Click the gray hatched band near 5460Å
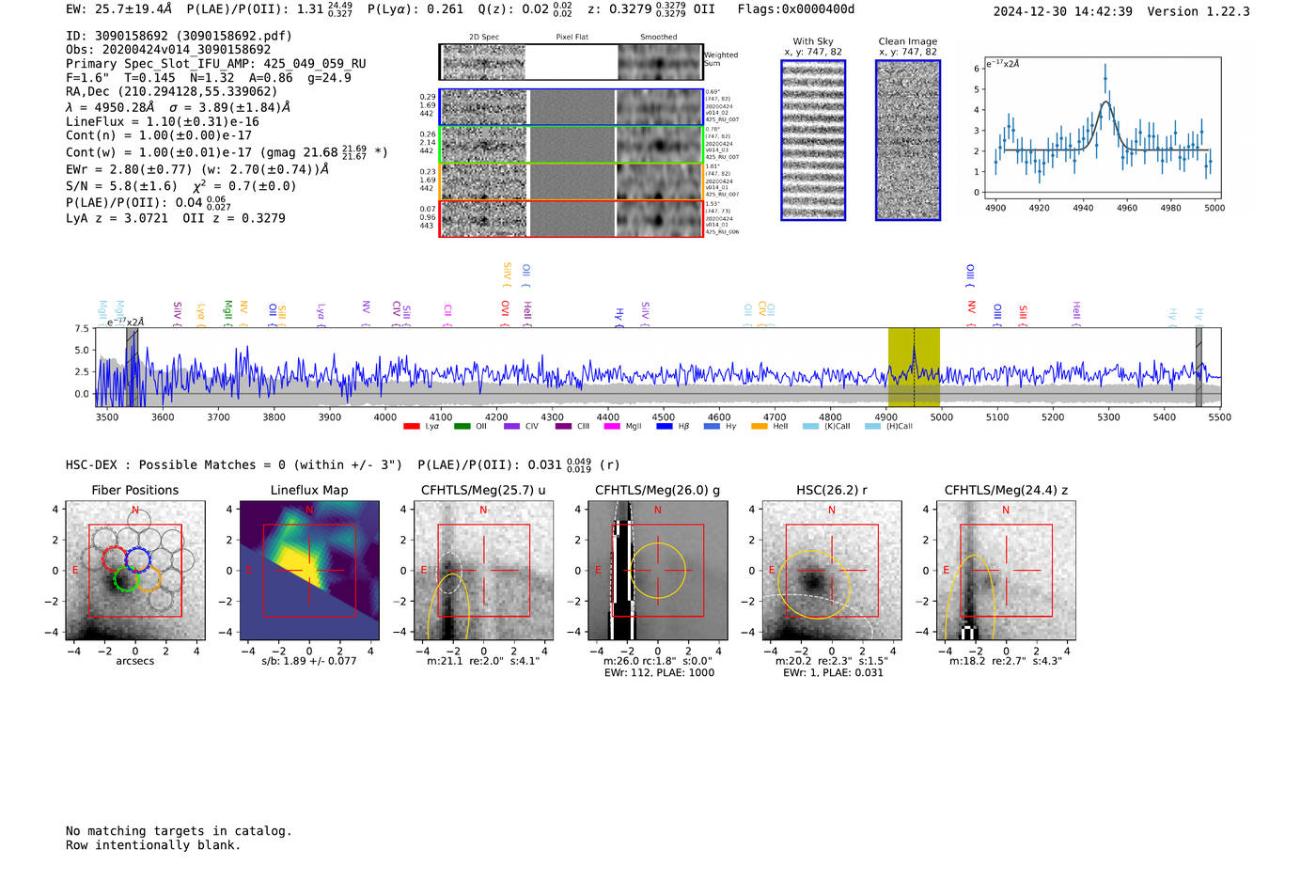Image resolution: width=1316 pixels, height=896 pixels. (1198, 368)
